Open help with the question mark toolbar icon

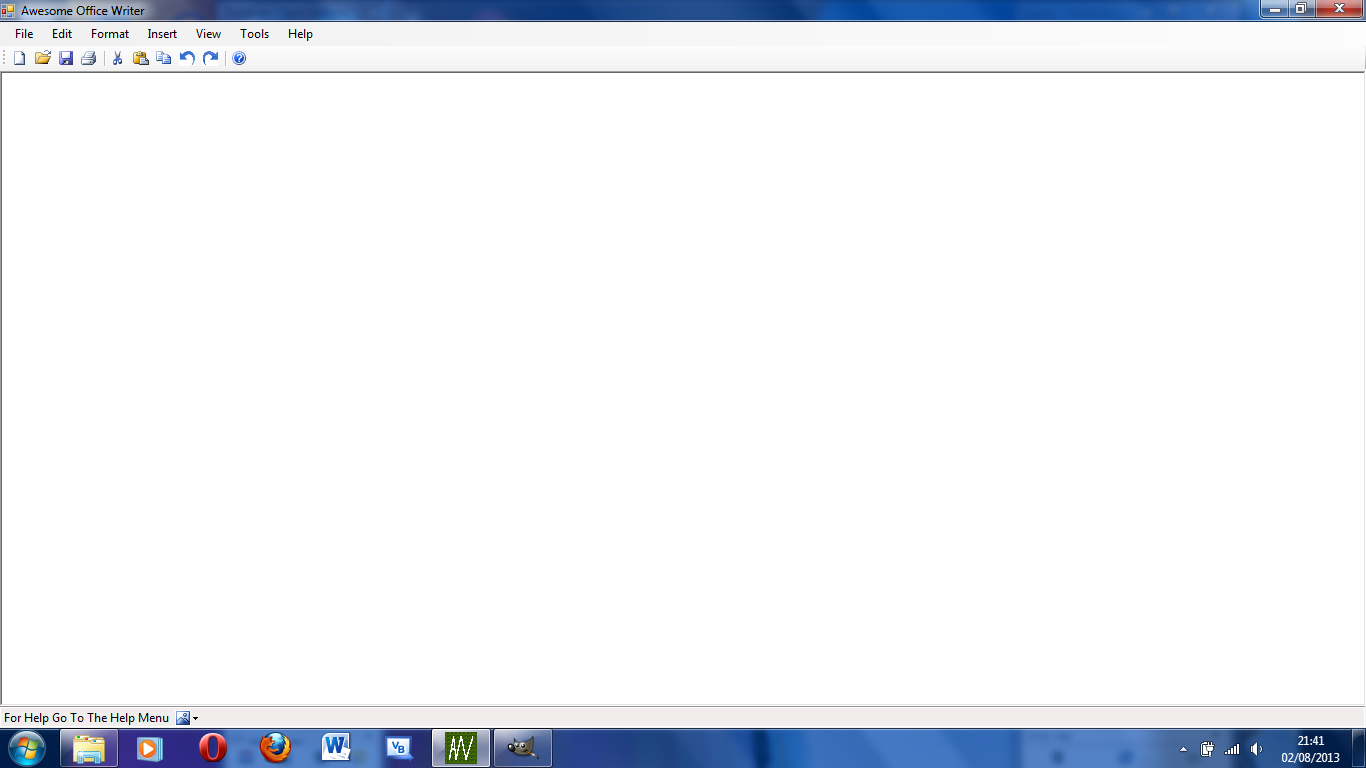(x=238, y=57)
